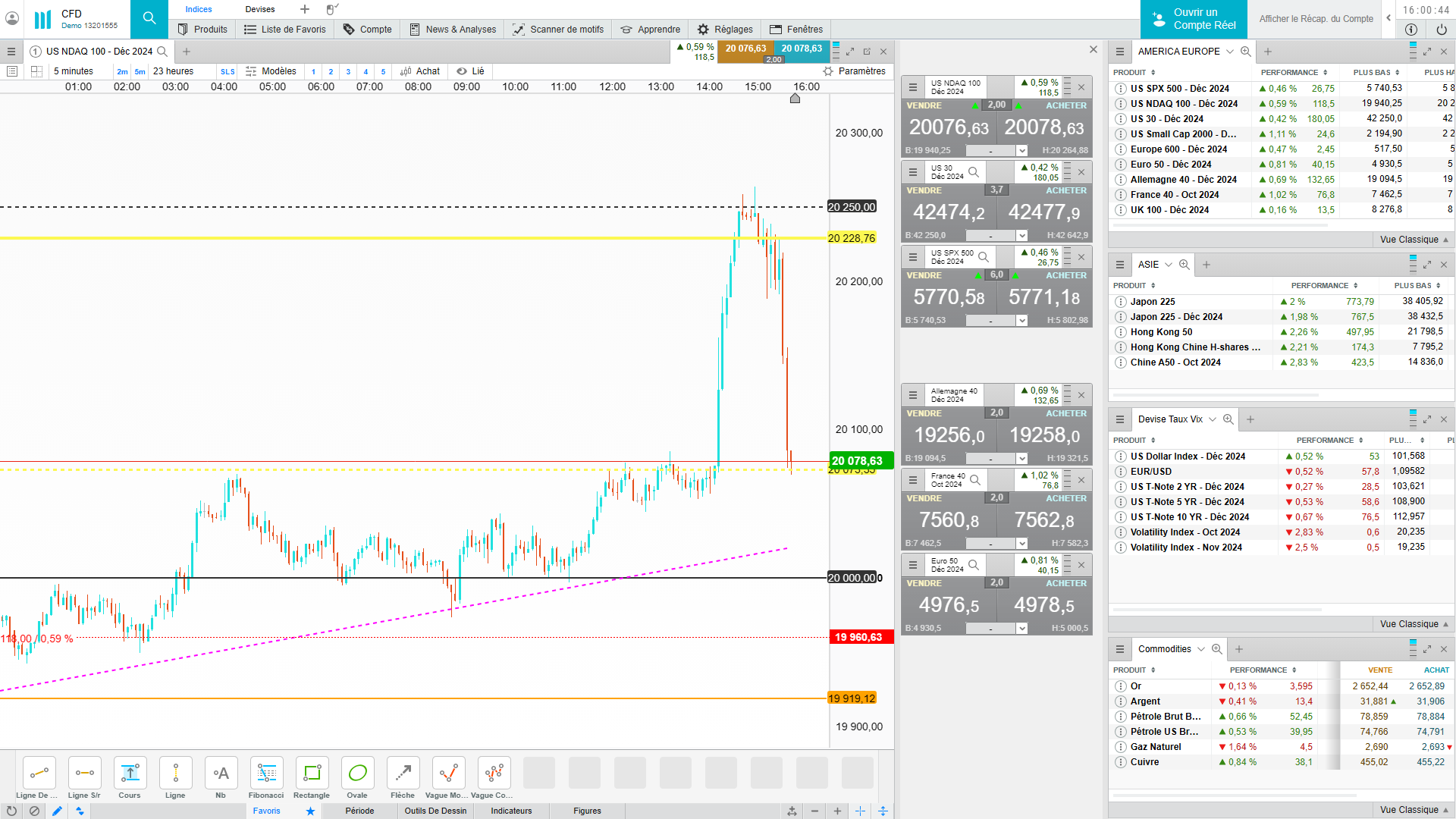Click the 20 228,76 yellow price level label

click(851, 238)
